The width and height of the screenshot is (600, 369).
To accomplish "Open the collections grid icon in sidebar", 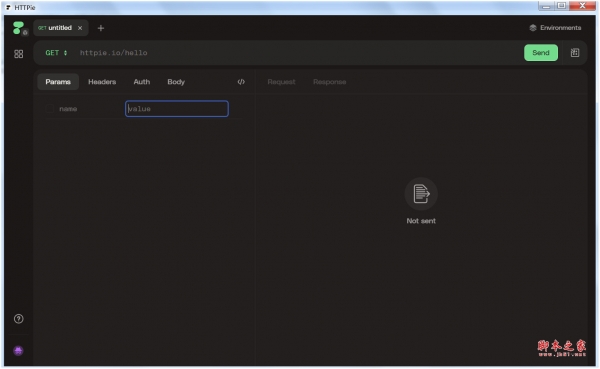I will click(x=18, y=54).
